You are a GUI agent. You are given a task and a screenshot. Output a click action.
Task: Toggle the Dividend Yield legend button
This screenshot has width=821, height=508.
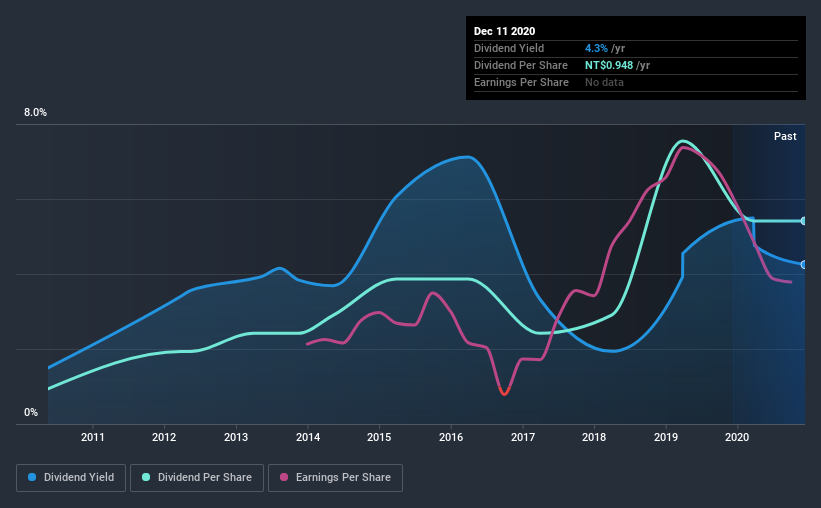(71, 478)
